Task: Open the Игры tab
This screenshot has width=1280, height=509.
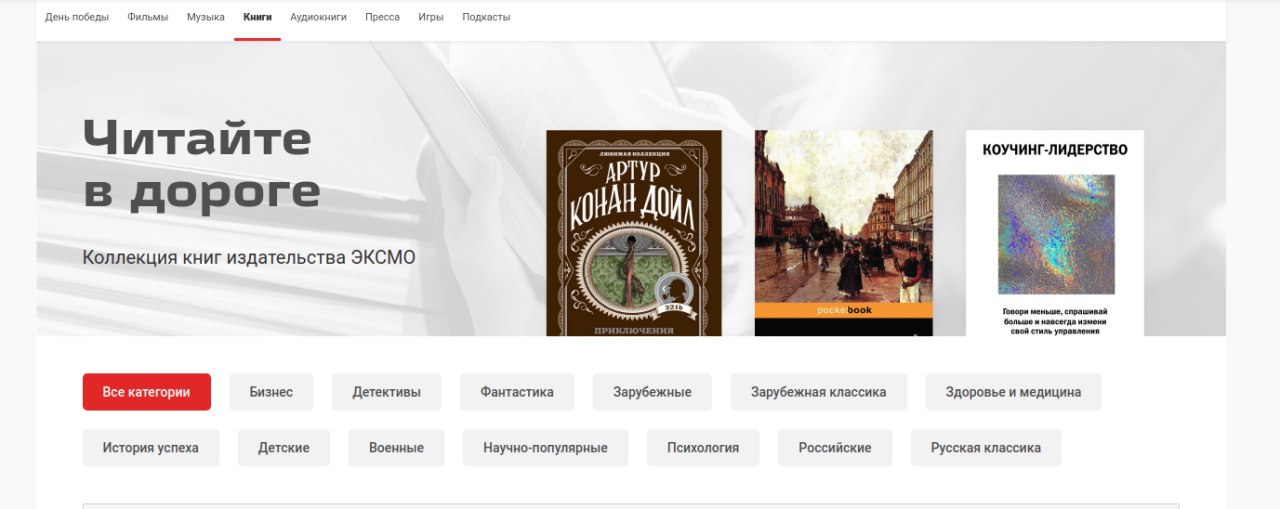Action: point(431,17)
